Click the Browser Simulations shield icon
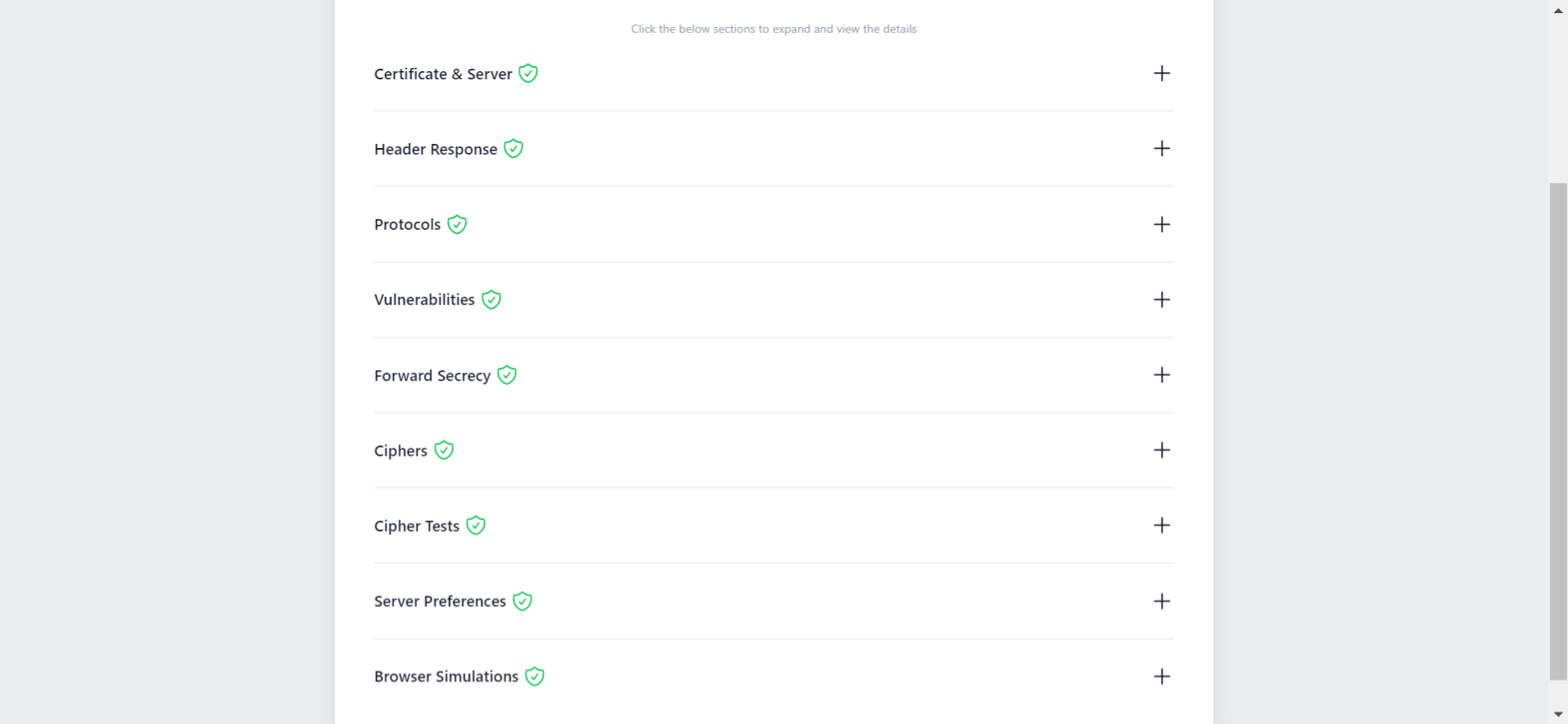This screenshot has width=1568, height=724. tap(534, 677)
